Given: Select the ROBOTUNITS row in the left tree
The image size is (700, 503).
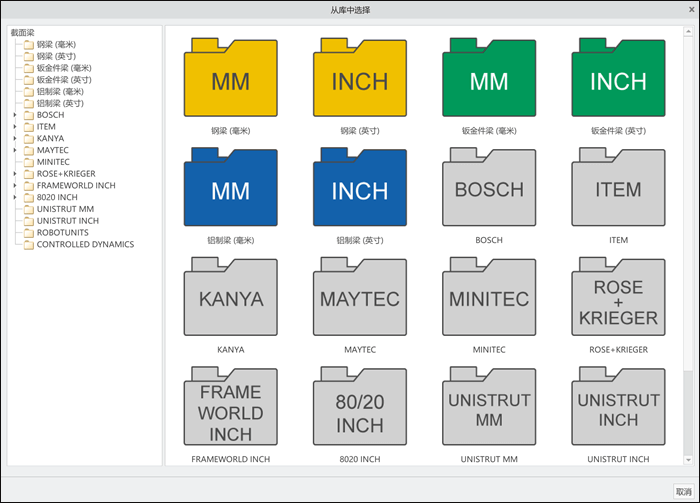Looking at the screenshot, I should coord(56,233).
